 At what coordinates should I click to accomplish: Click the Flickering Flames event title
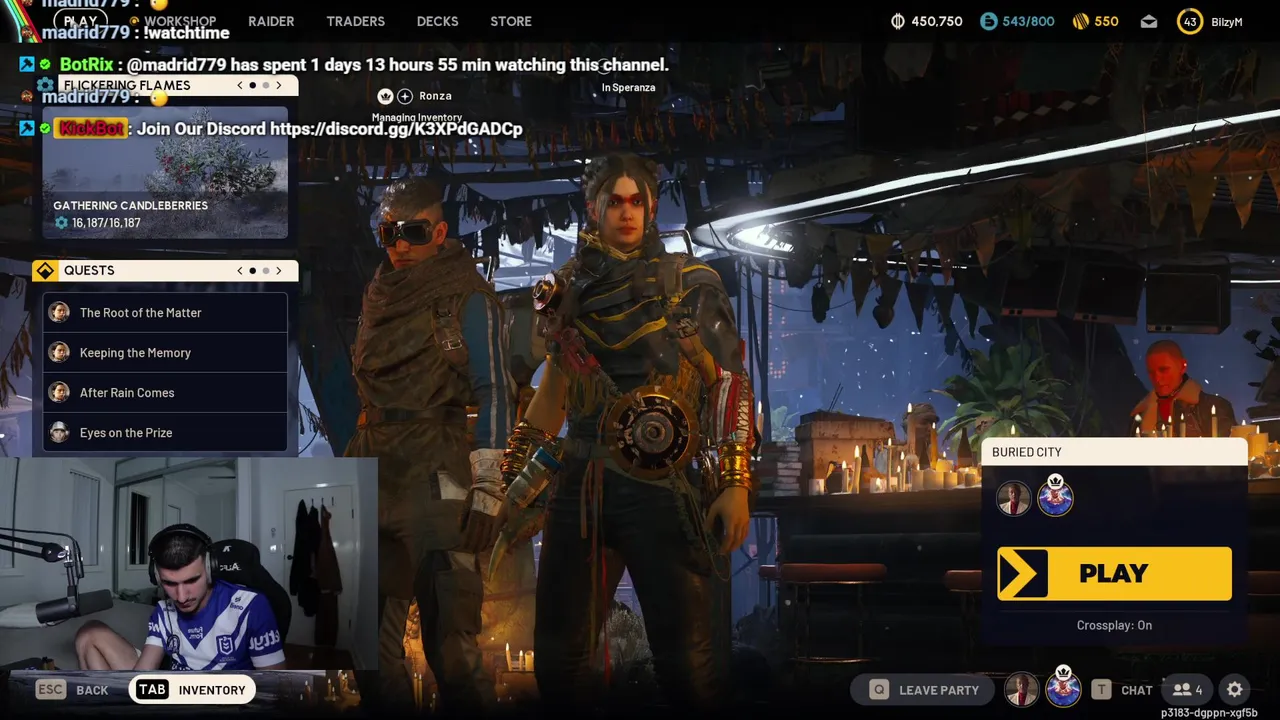coord(127,85)
